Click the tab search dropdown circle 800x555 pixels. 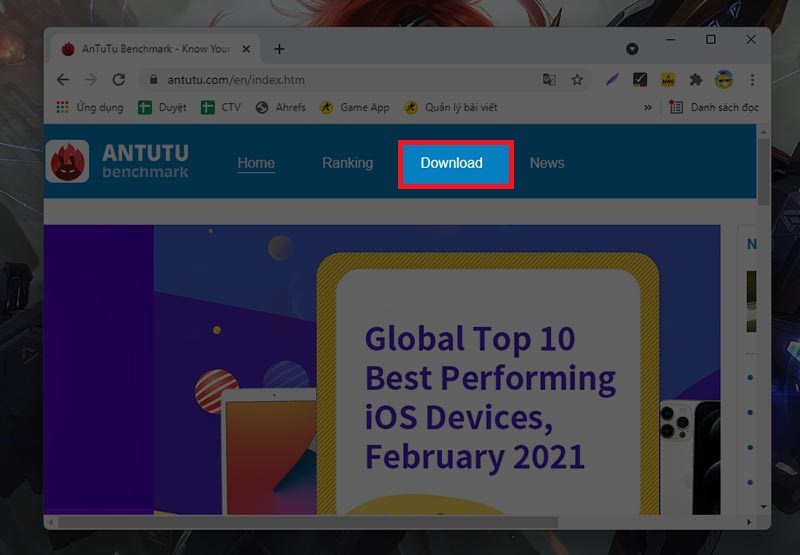tap(632, 49)
